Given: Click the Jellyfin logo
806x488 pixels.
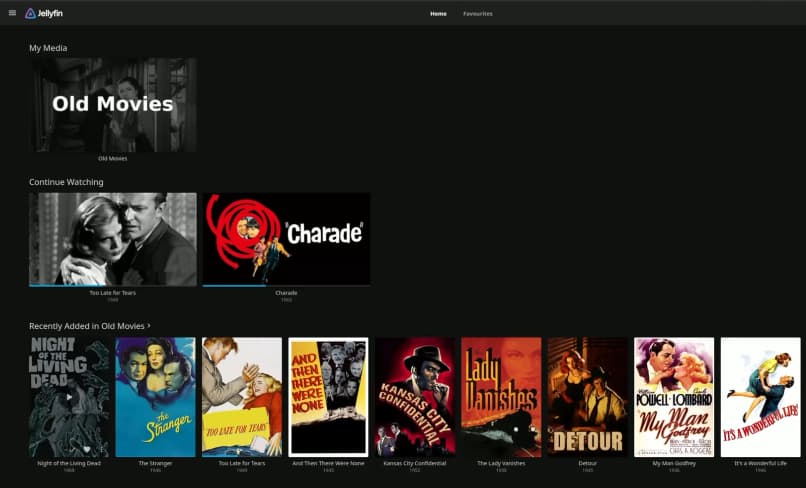Looking at the screenshot, I should click(x=44, y=13).
